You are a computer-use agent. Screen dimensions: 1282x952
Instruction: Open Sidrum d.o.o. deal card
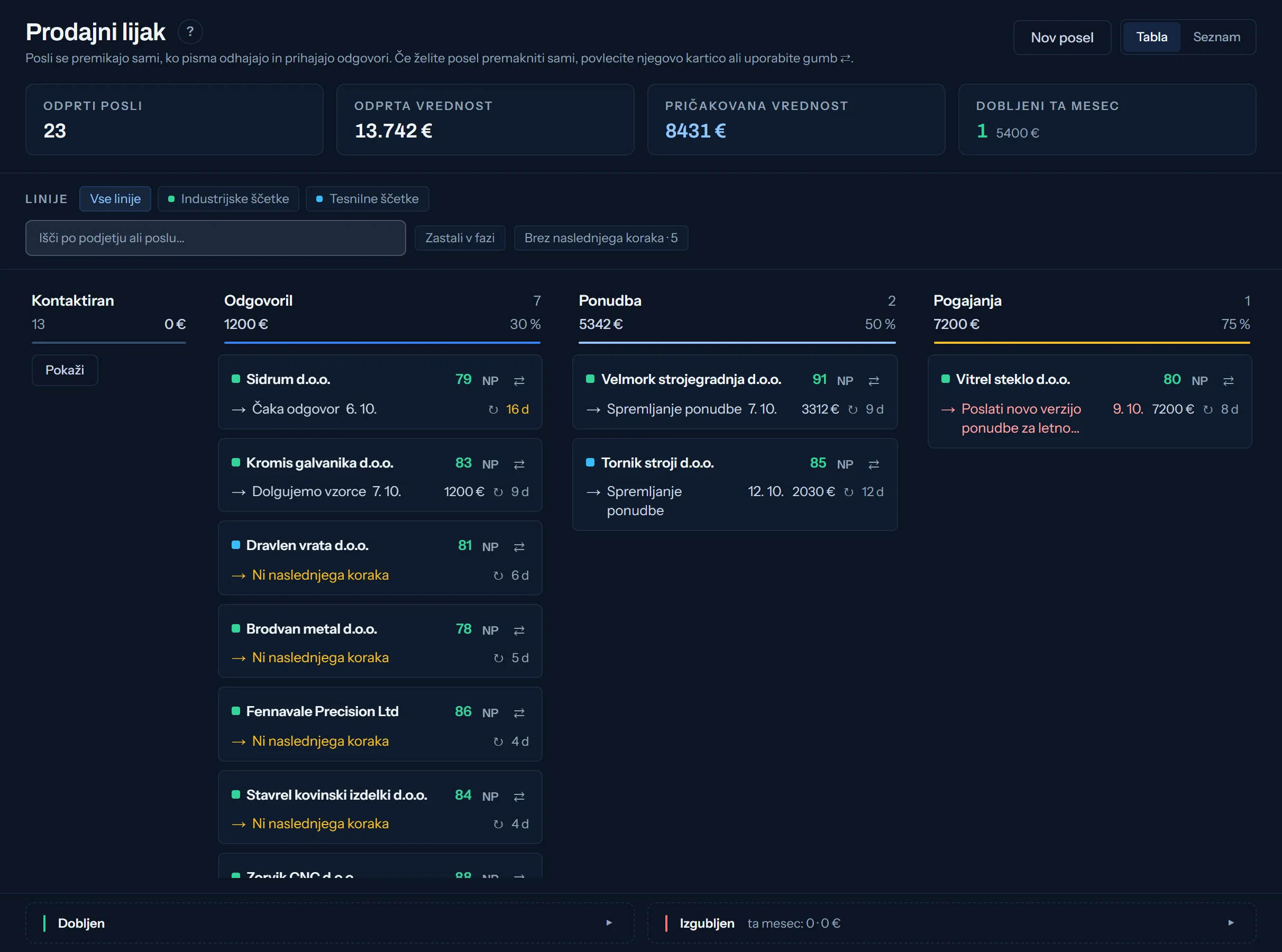(380, 392)
